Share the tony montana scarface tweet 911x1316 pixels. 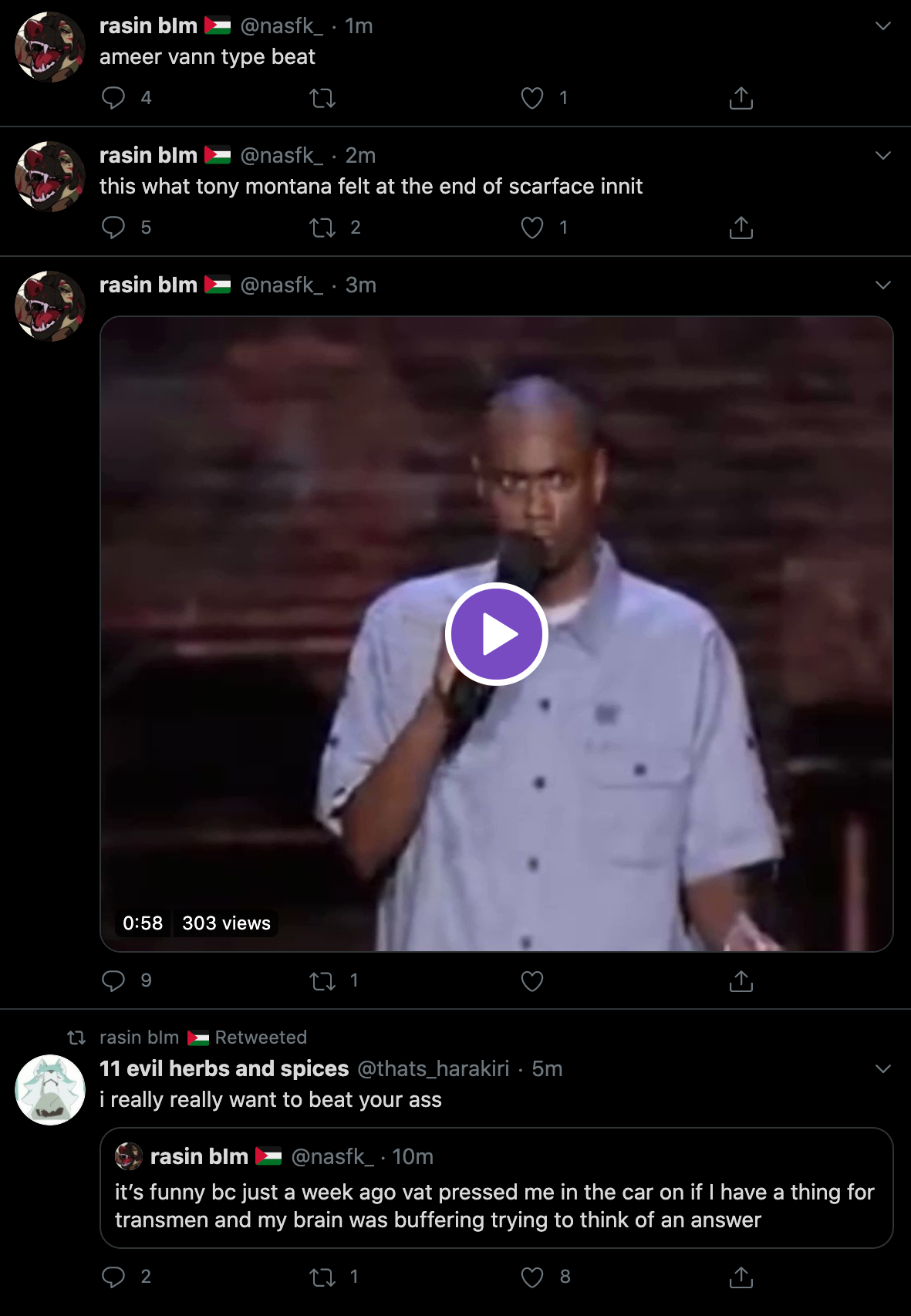point(741,228)
